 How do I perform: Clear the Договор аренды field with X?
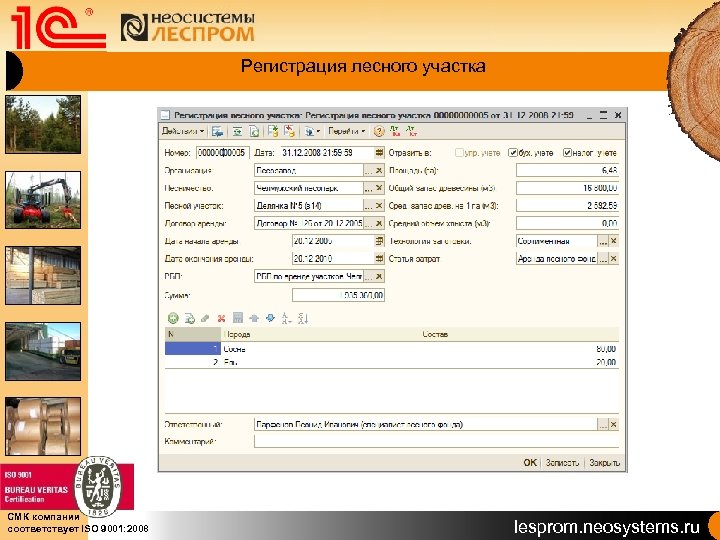[x=379, y=224]
